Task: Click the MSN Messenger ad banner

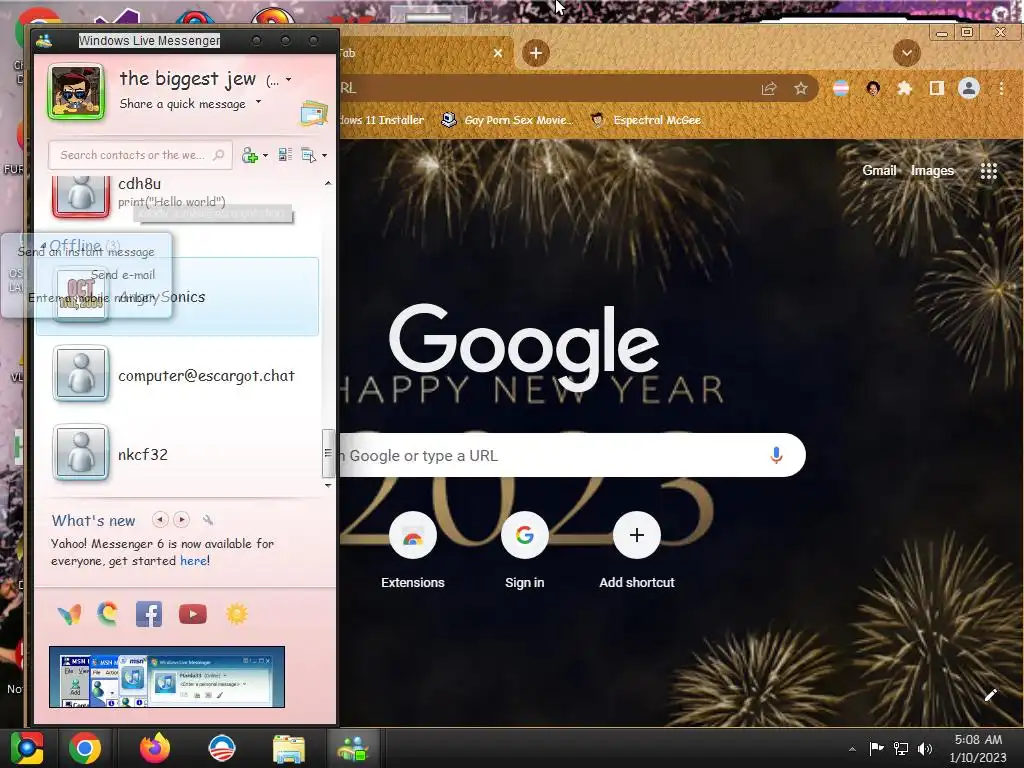Action: coord(167,677)
